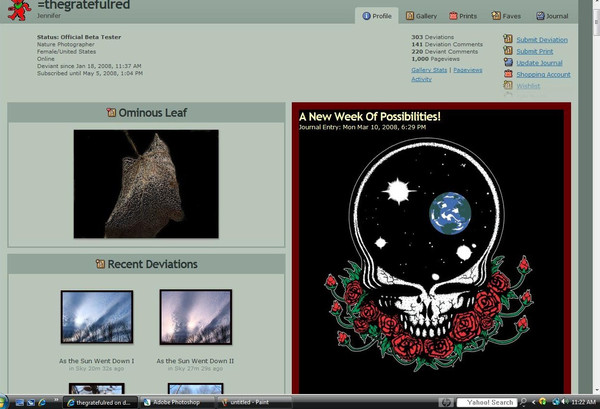Click the Shopping Account icon
This screenshot has height=409, width=600.
coord(508,74)
